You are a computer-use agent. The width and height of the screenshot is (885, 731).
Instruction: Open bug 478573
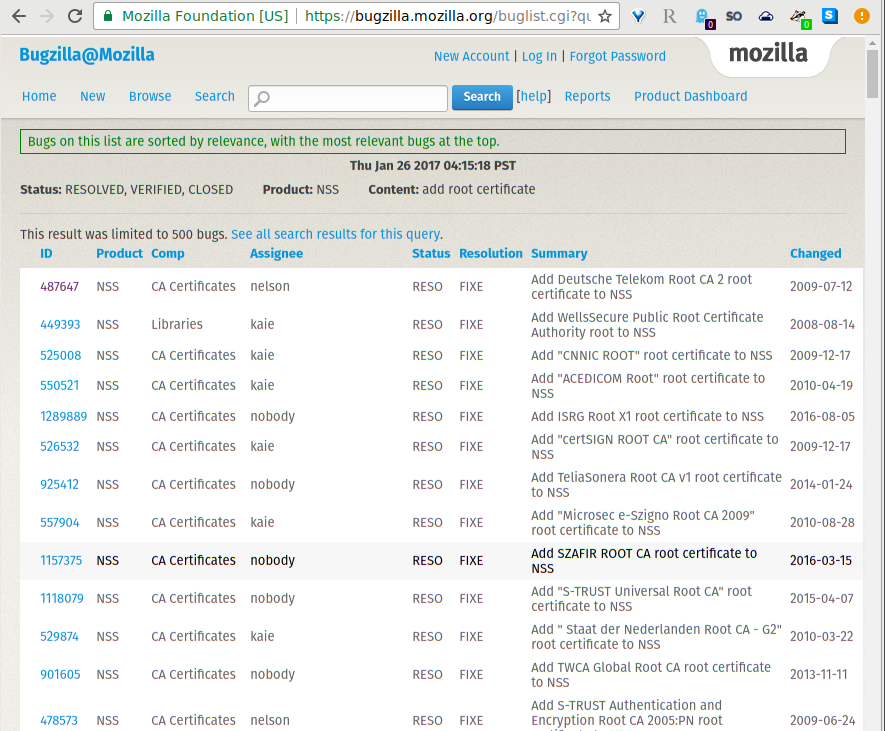click(59, 721)
